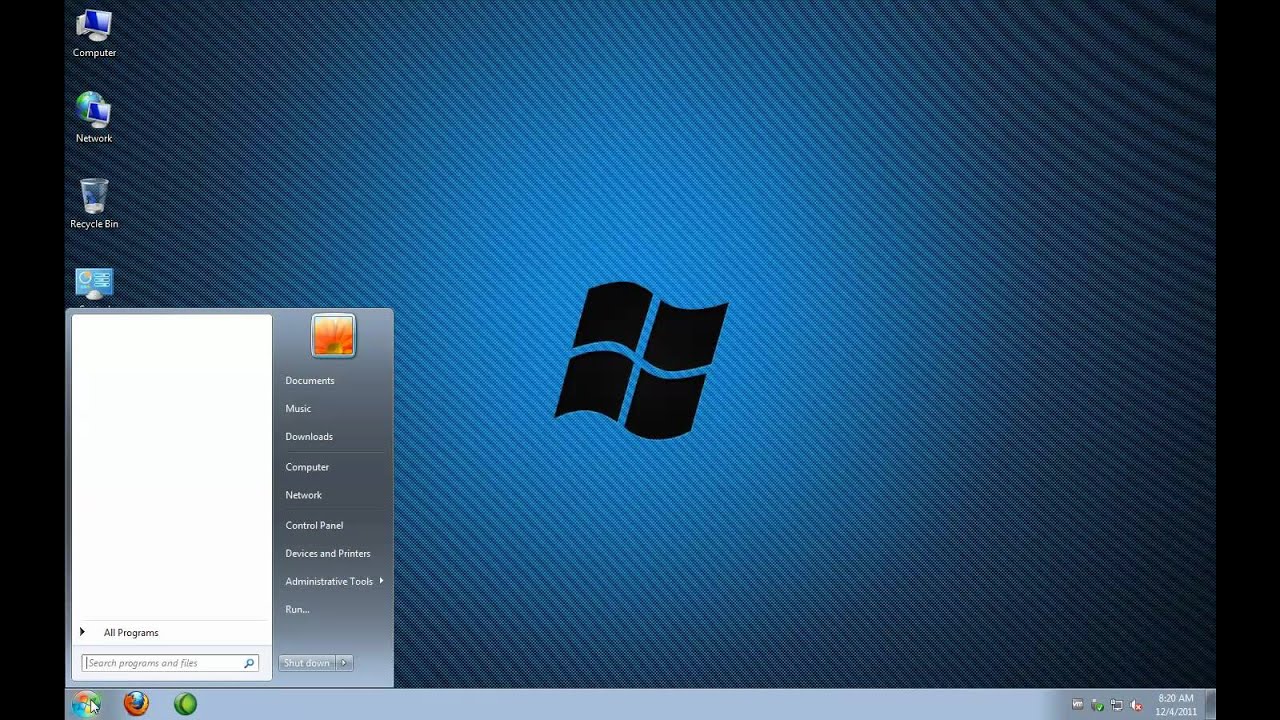Open Devices and Printers
The image size is (1280, 720).
pyautogui.click(x=328, y=553)
